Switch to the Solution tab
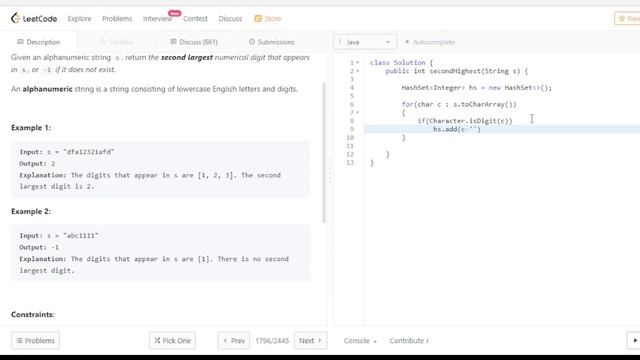The height and width of the screenshot is (360, 640). (116, 42)
